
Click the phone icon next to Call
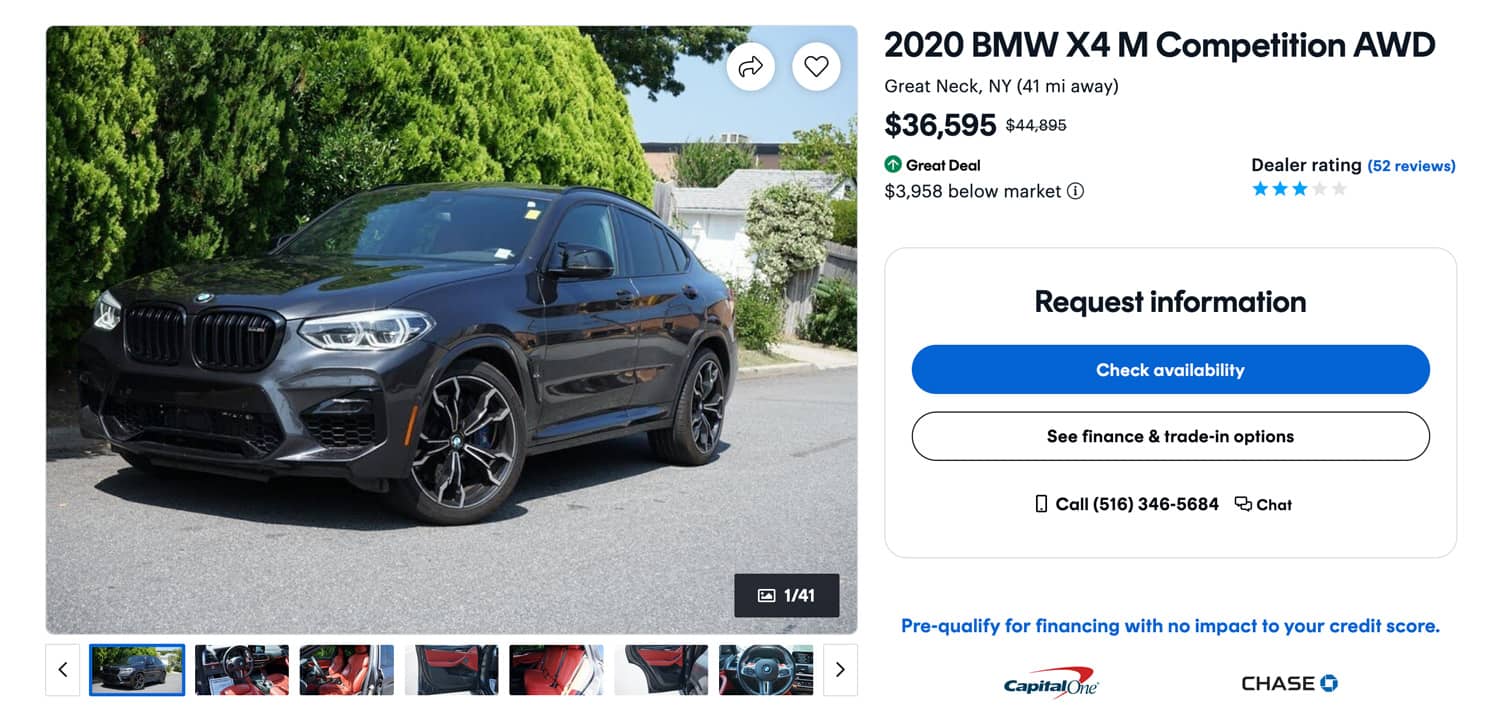pyautogui.click(x=1041, y=504)
